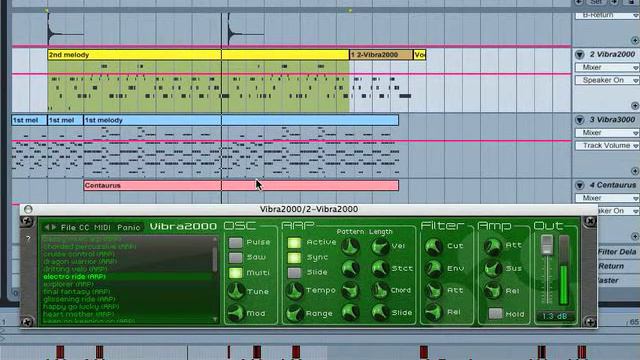Click the 1.3 dB output value display

tap(555, 316)
